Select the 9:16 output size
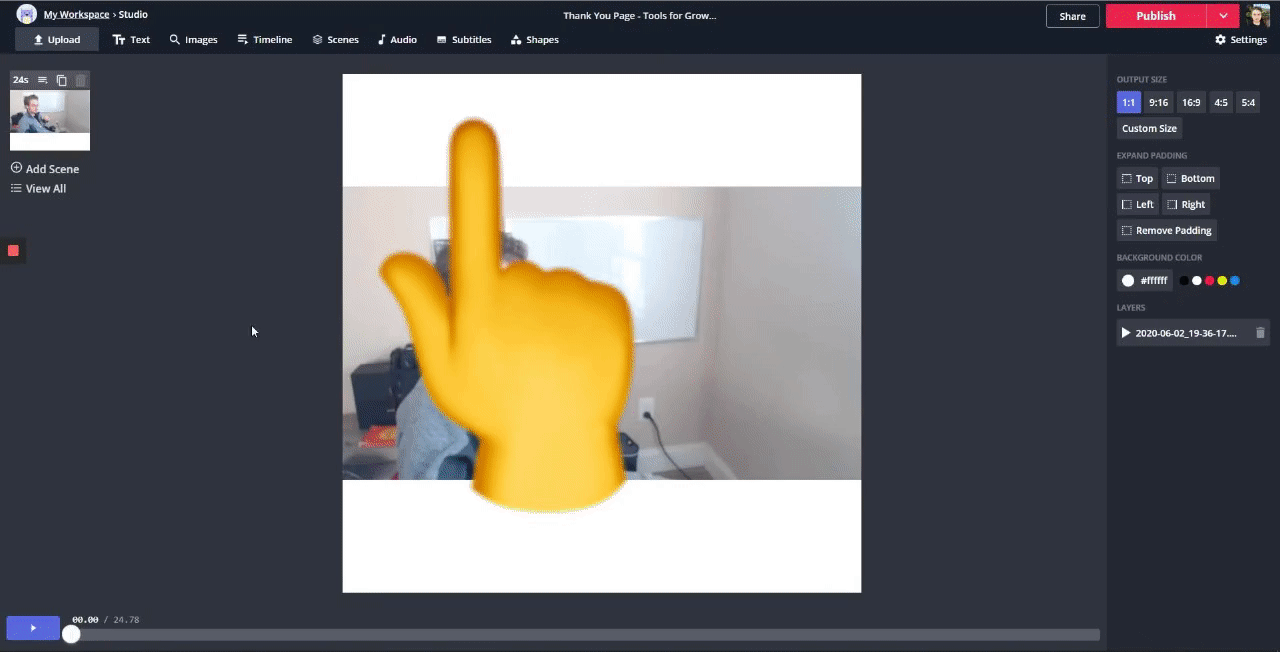The width and height of the screenshot is (1280, 652). (x=1158, y=102)
